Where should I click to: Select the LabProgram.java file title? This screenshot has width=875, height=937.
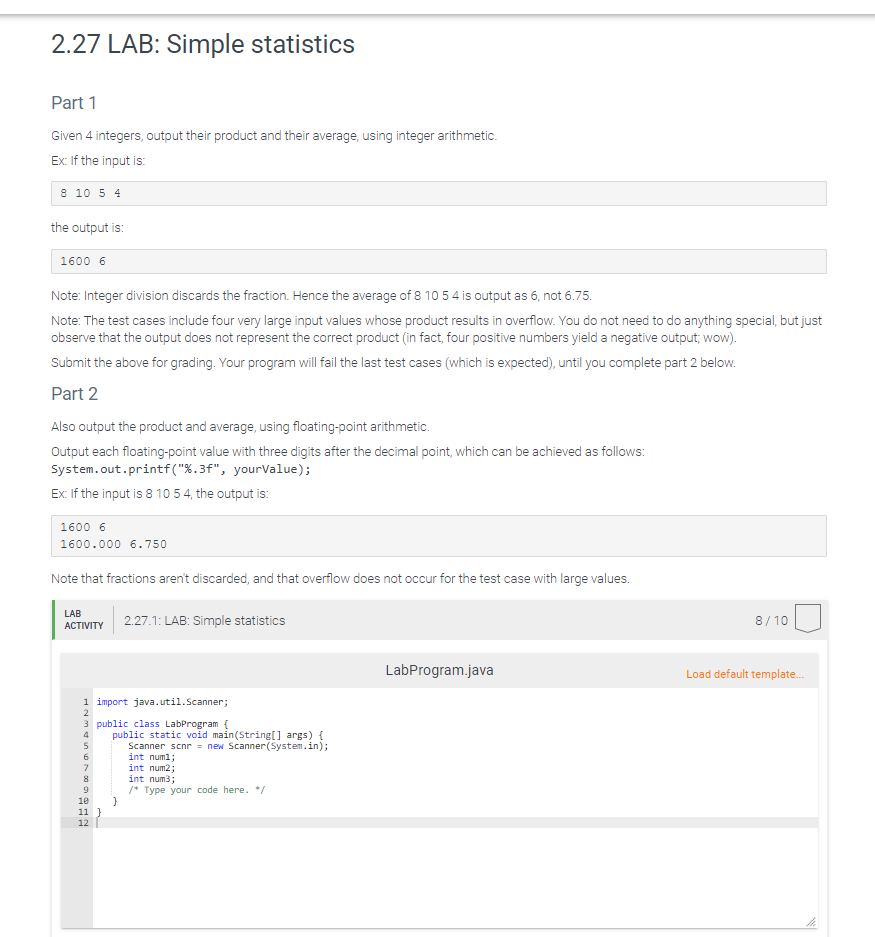[439, 670]
